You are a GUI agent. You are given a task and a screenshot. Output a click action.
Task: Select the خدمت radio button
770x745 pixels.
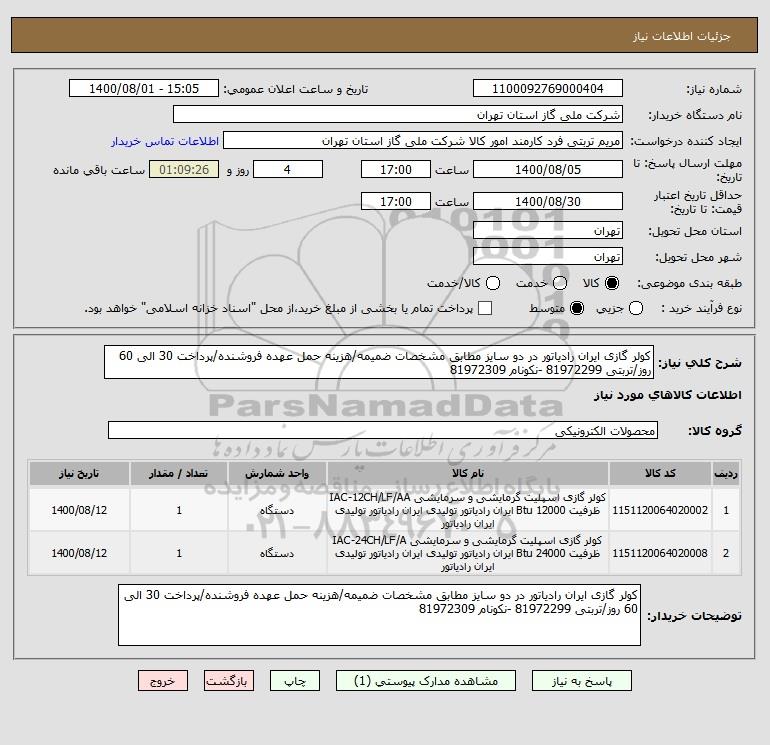[x=560, y=283]
